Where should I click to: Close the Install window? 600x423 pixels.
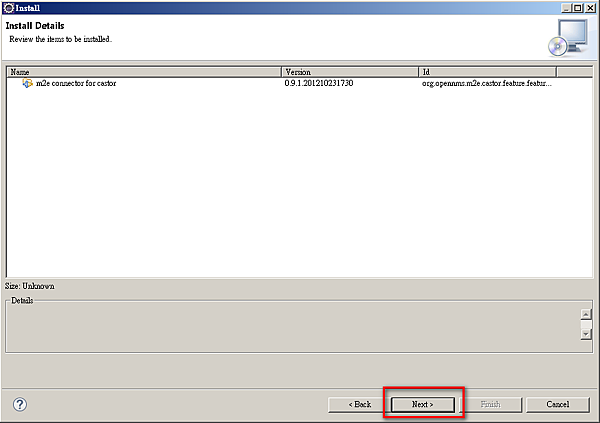[x=591, y=8]
